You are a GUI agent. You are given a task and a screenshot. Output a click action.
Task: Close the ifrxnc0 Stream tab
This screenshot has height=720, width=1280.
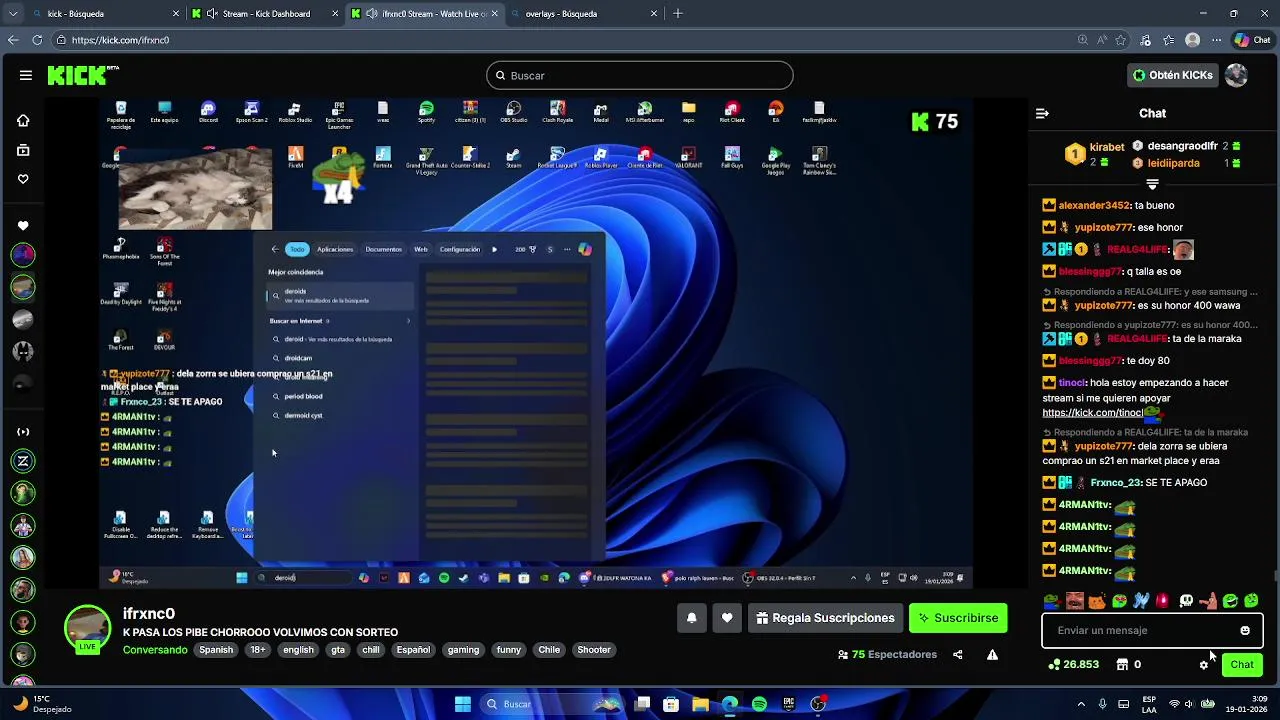click(495, 14)
